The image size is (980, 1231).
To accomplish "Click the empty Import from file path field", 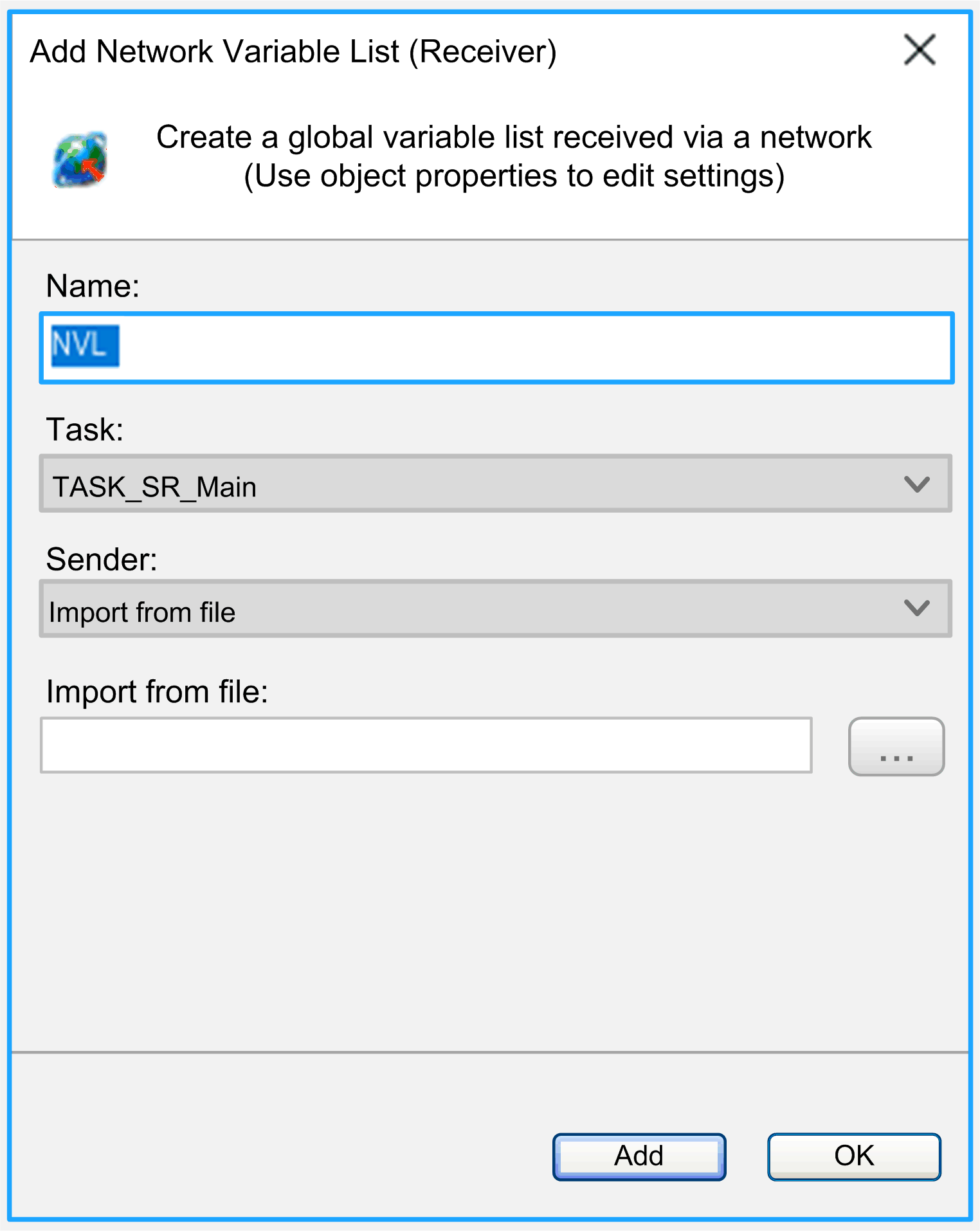I will [428, 745].
